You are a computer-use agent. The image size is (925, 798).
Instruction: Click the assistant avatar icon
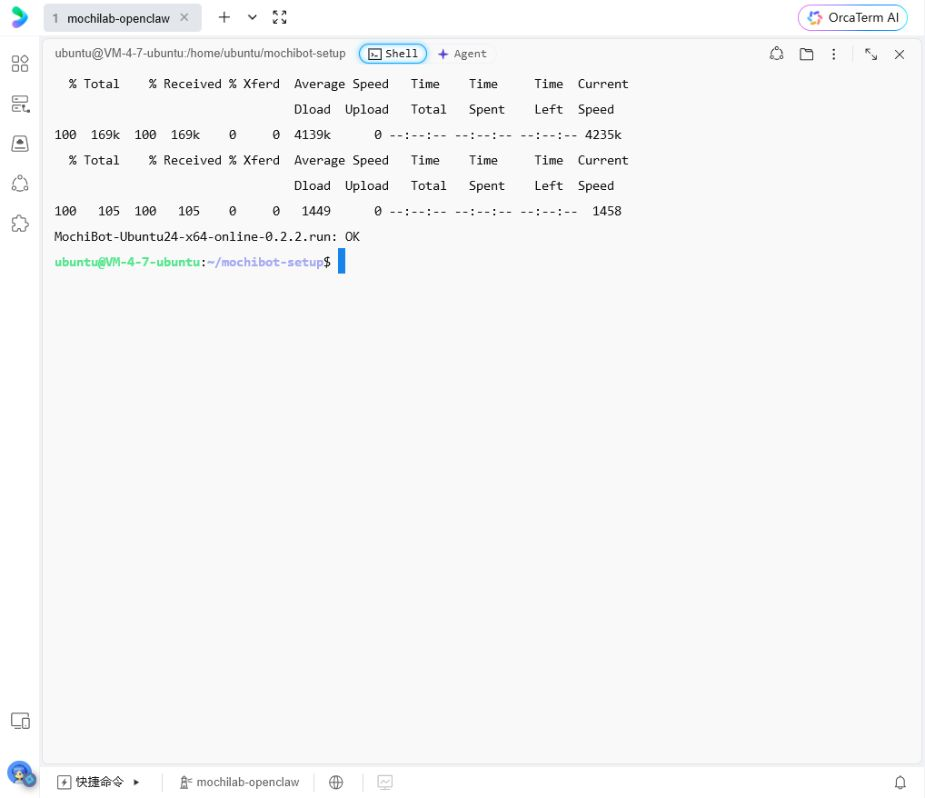21,773
